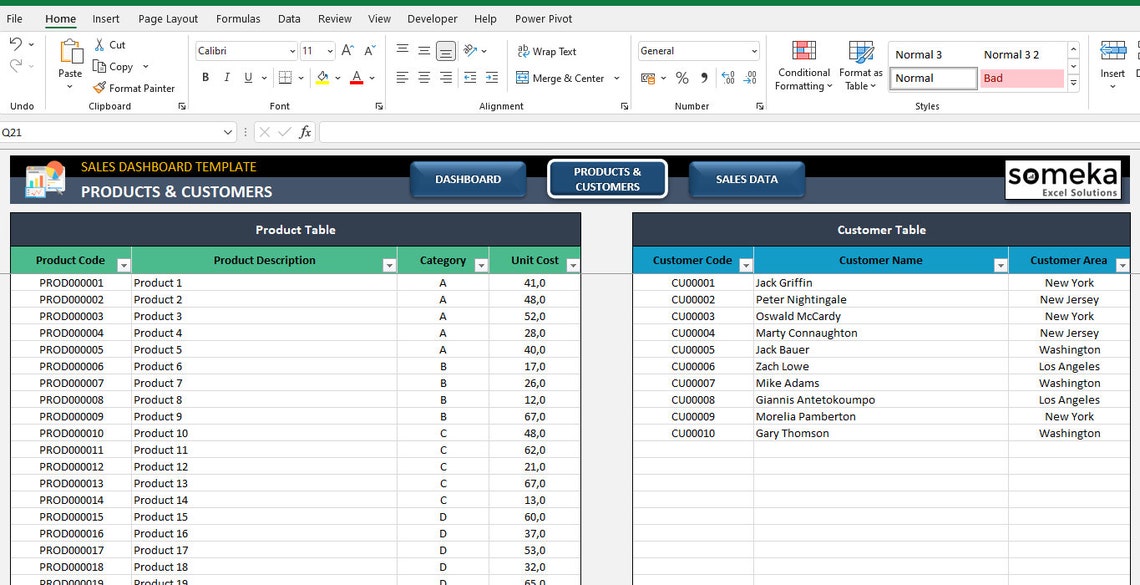Viewport: 1140px width, 585px height.
Task: Open the Product Code filter dropdown
Action: (122, 261)
